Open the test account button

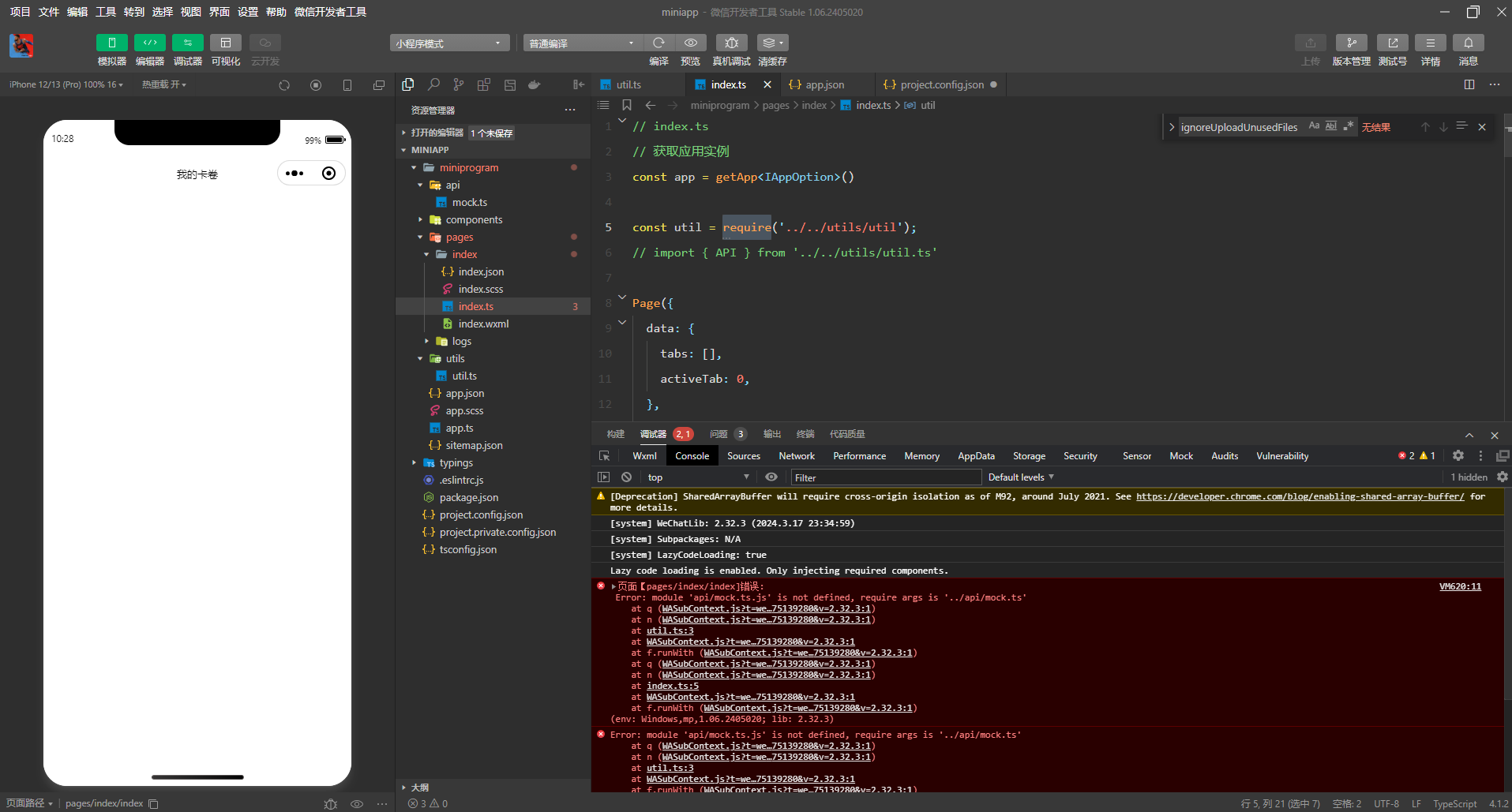(x=1392, y=43)
